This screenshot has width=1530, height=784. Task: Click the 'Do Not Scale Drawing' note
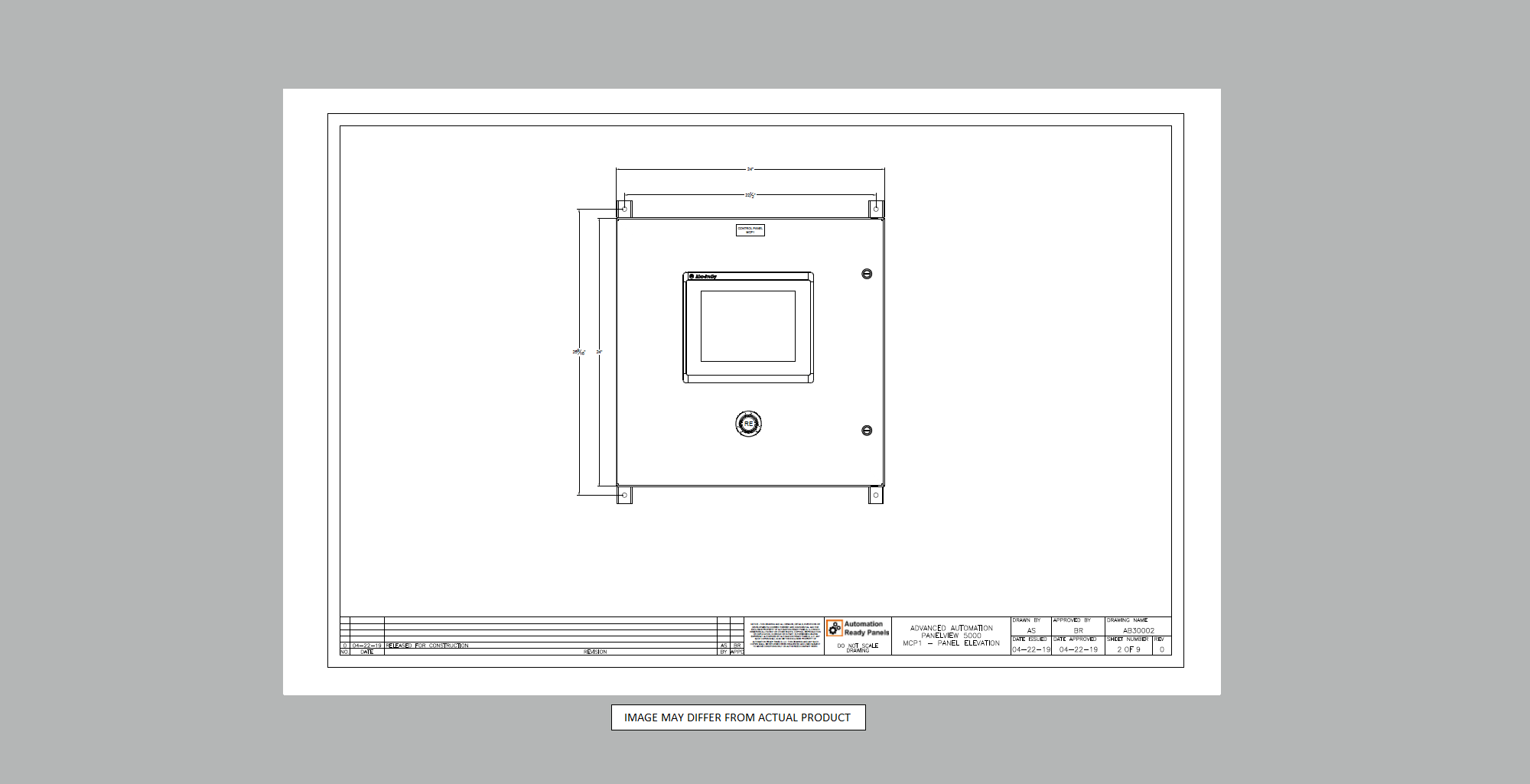(x=858, y=647)
